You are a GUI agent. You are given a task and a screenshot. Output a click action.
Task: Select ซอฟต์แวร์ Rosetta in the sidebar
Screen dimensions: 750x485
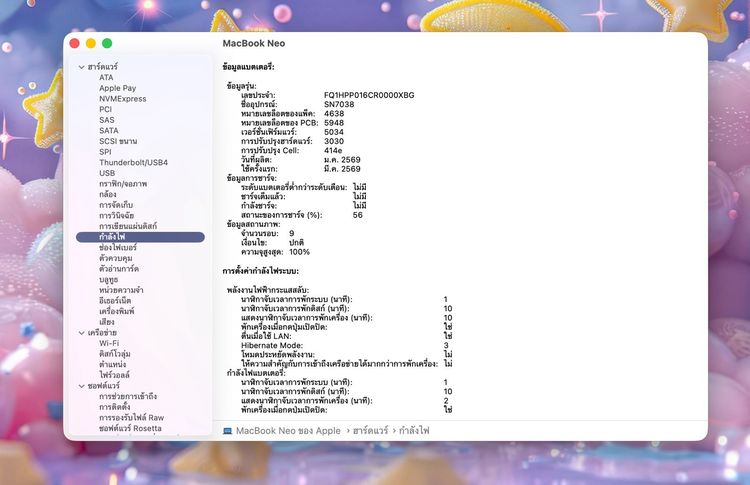click(130, 428)
